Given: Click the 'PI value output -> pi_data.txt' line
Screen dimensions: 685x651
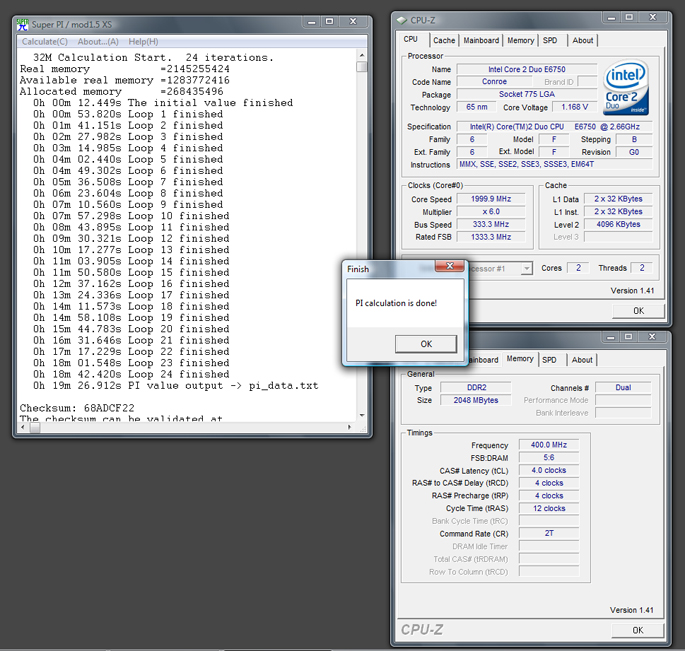Looking at the screenshot, I should coord(176,386).
